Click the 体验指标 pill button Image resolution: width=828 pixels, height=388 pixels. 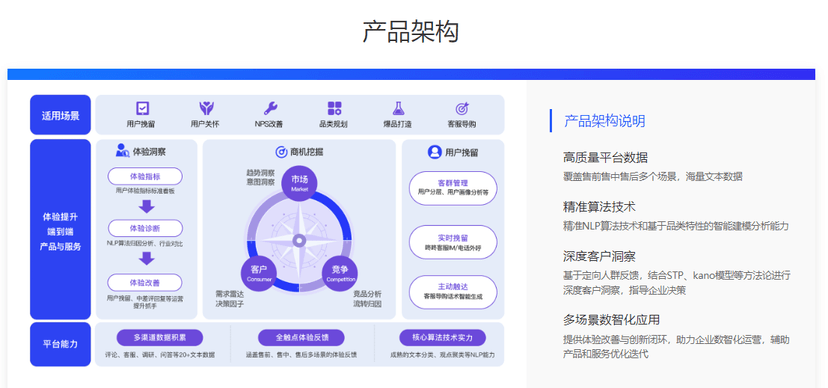(x=145, y=176)
